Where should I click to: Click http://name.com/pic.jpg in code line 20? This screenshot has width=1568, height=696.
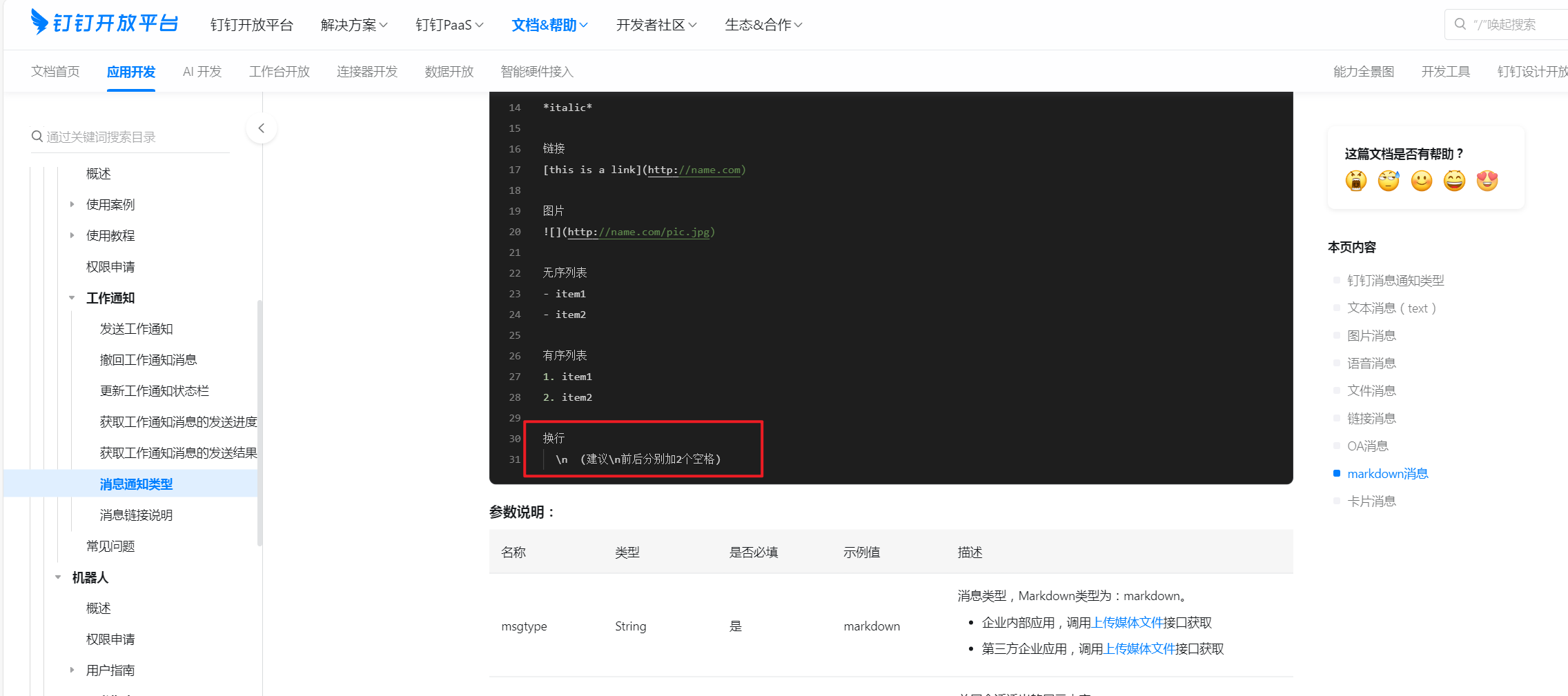tap(638, 232)
